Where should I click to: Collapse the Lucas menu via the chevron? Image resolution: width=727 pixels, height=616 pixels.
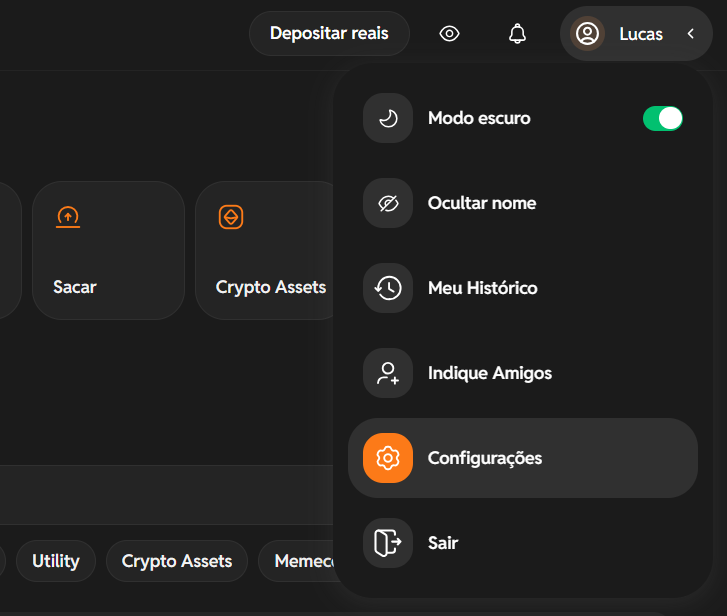click(691, 34)
